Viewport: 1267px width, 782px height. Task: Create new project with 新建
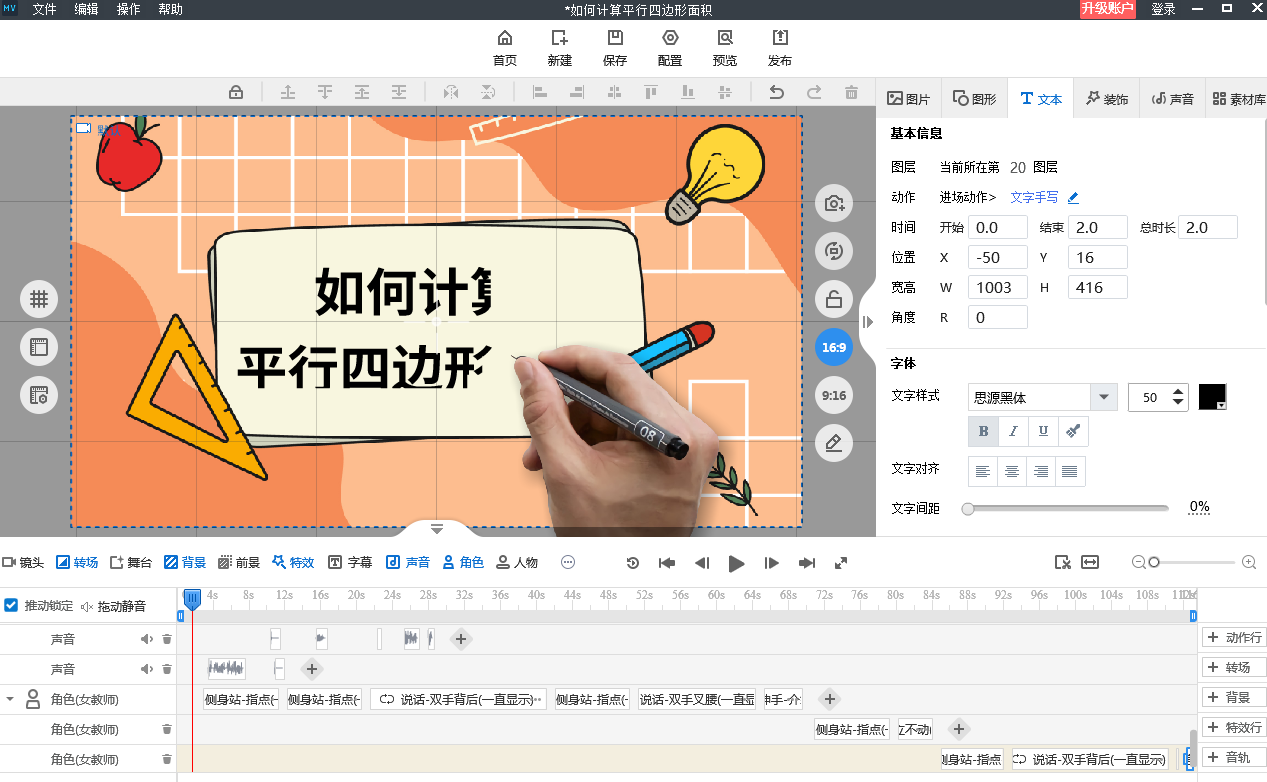tap(560, 47)
